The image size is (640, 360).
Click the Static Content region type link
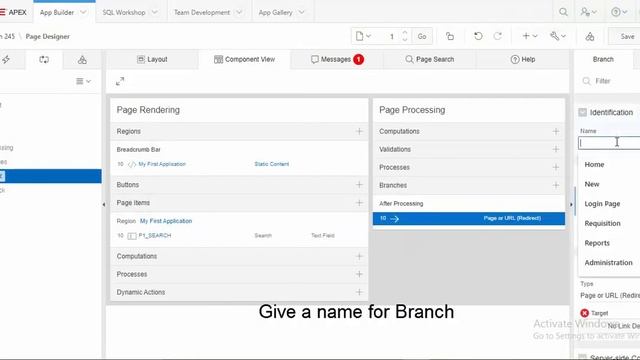[x=271, y=164]
